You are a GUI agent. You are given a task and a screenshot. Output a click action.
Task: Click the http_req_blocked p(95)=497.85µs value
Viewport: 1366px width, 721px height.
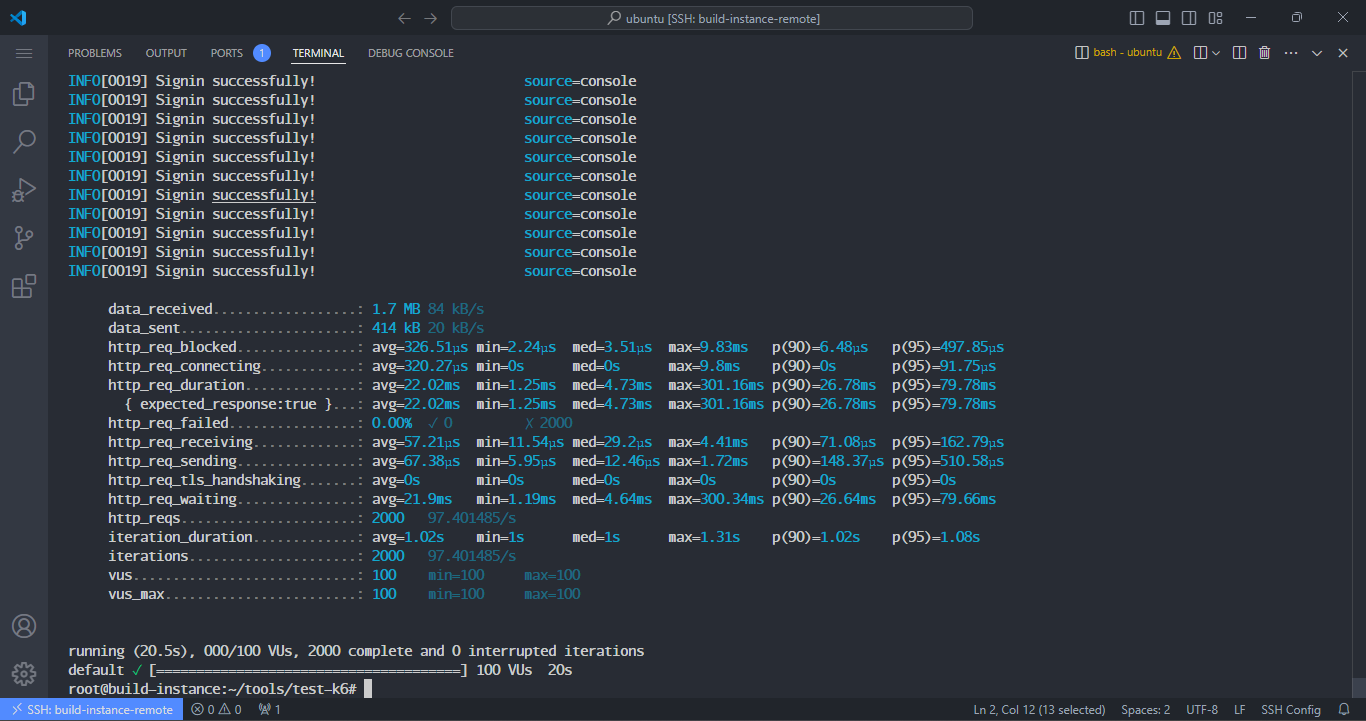pyautogui.click(x=948, y=347)
